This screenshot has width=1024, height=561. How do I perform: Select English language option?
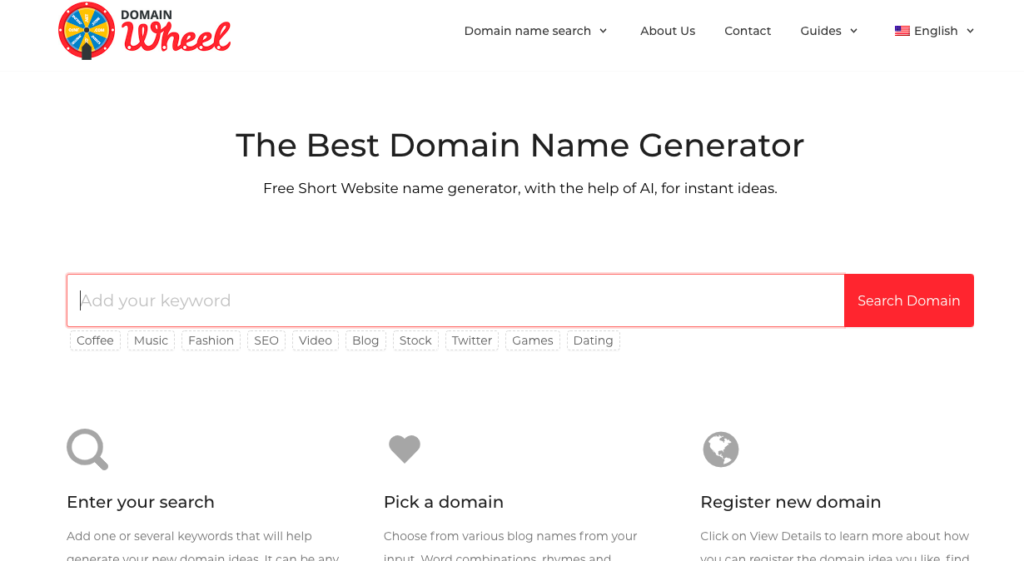click(x=935, y=31)
